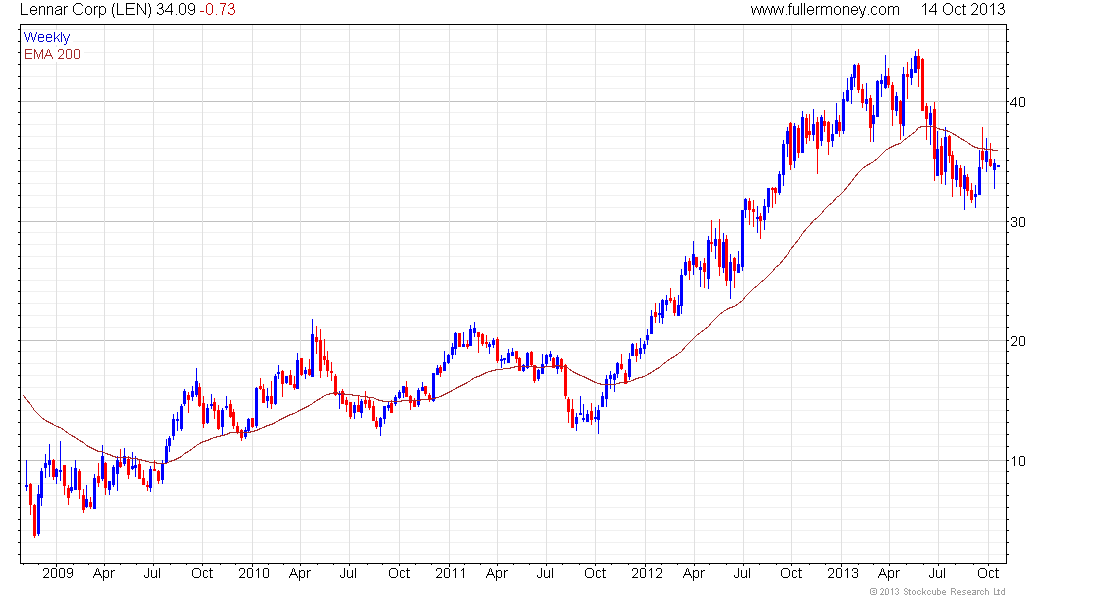Open the www.fullermoney.com link

pos(825,10)
